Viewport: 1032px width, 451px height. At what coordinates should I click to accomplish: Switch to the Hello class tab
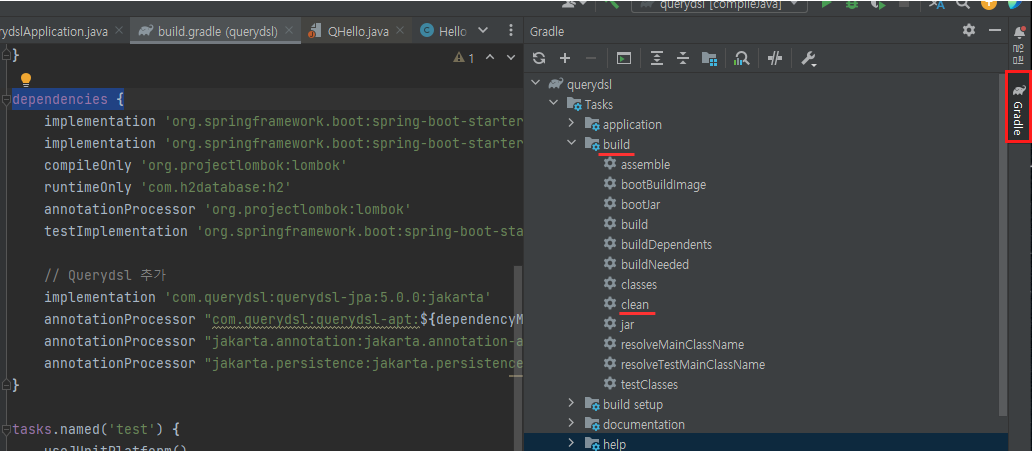click(x=444, y=32)
